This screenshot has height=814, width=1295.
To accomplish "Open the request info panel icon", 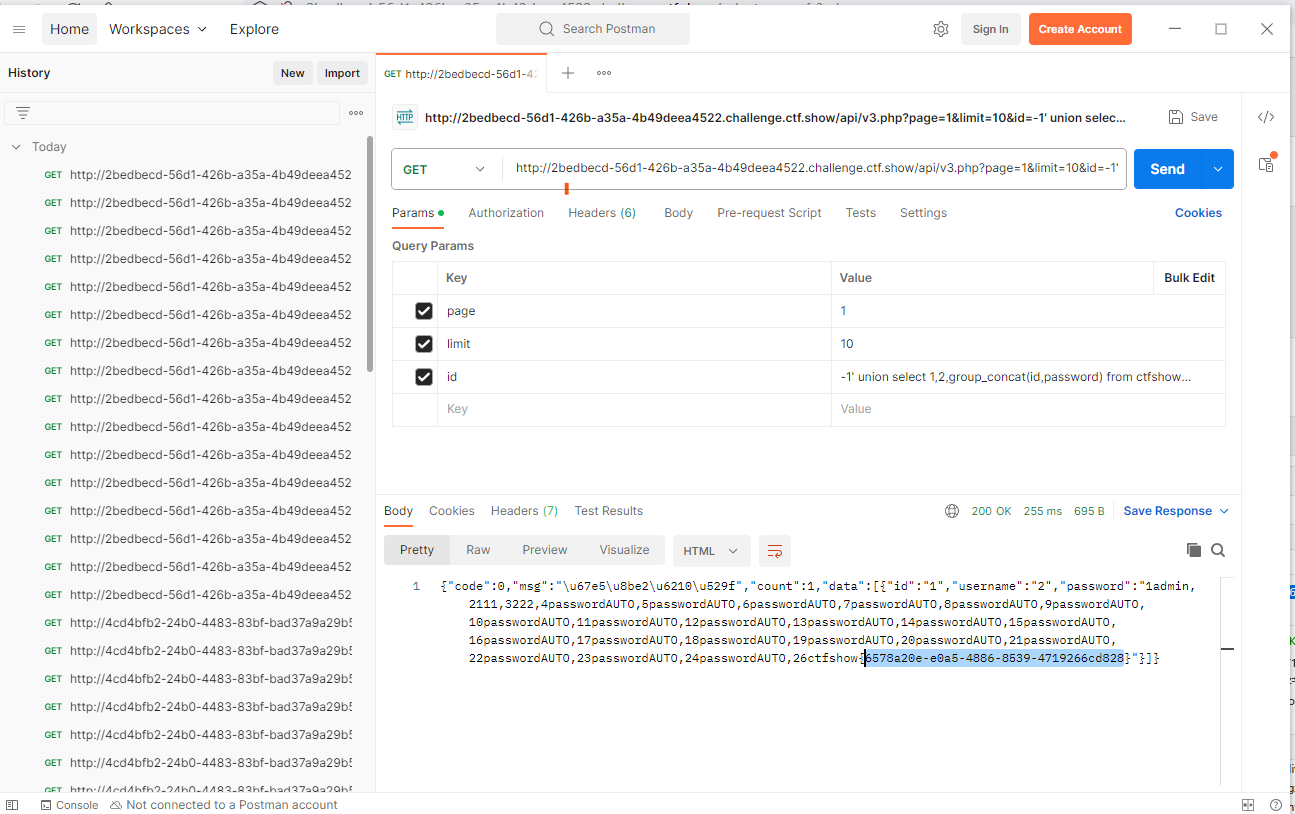I will click(1266, 163).
